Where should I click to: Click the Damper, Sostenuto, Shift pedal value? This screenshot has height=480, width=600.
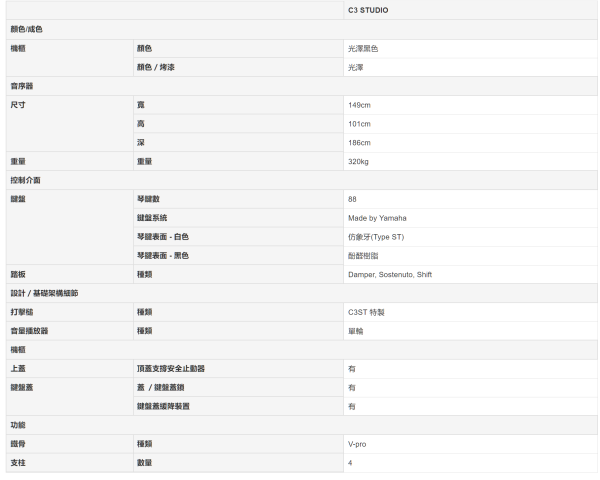pyautogui.click(x=390, y=273)
